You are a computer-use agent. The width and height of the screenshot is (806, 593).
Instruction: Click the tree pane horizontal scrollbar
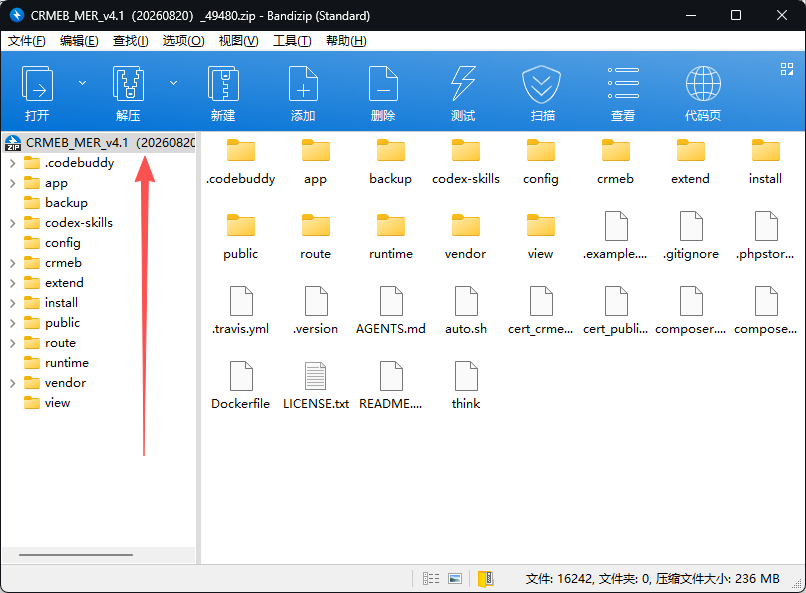coord(76,555)
